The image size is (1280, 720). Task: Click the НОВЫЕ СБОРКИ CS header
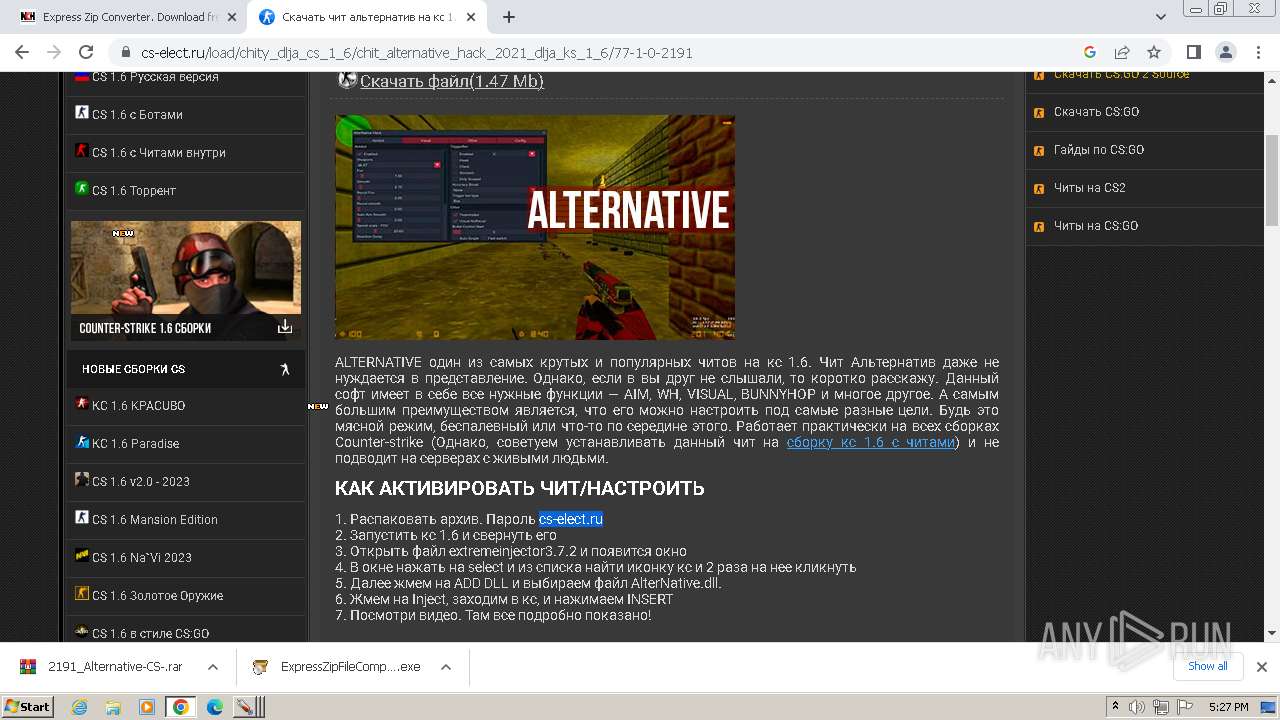click(x=186, y=369)
